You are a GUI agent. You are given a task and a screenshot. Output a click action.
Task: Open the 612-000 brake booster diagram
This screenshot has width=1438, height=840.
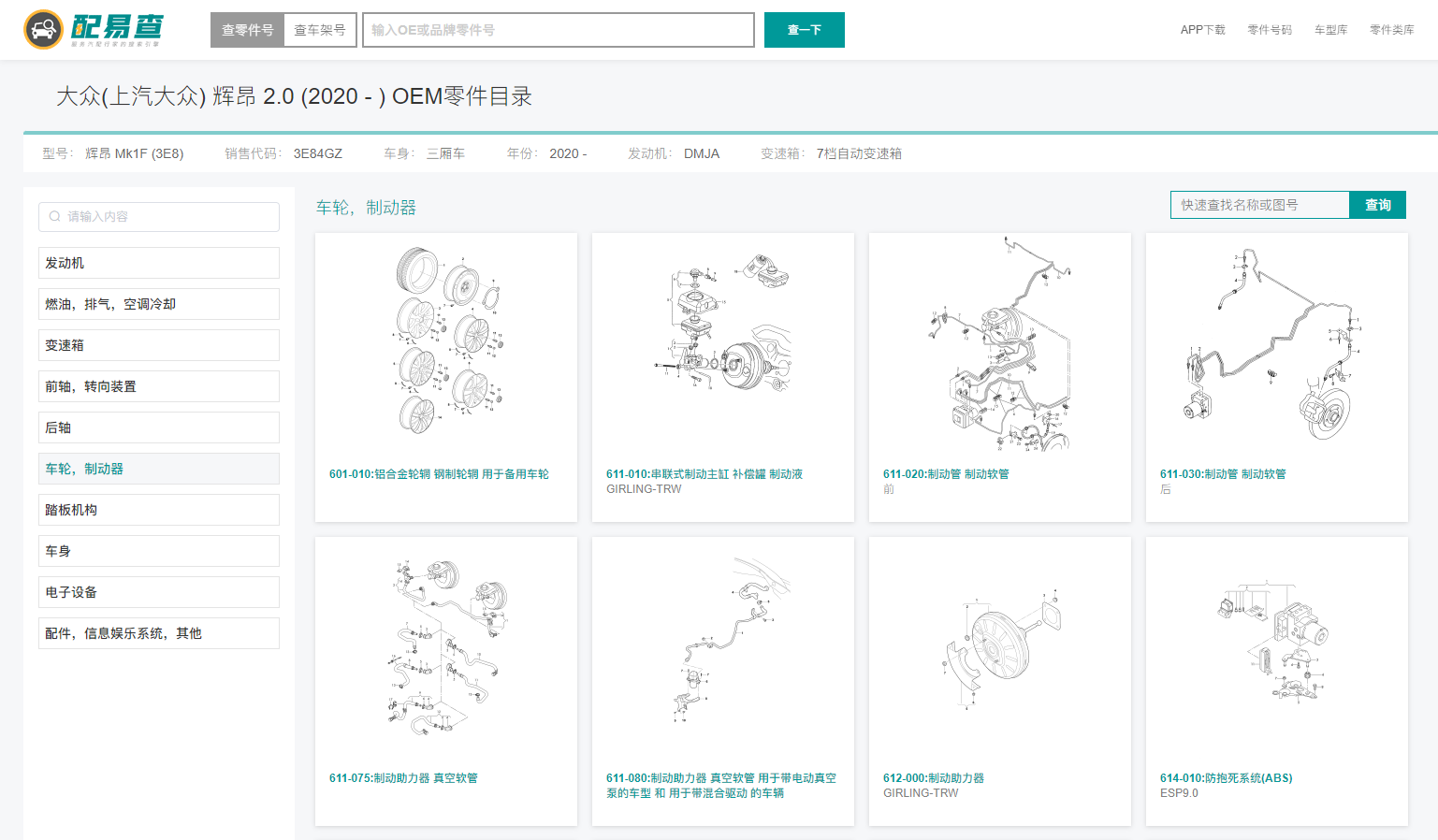coord(999,646)
